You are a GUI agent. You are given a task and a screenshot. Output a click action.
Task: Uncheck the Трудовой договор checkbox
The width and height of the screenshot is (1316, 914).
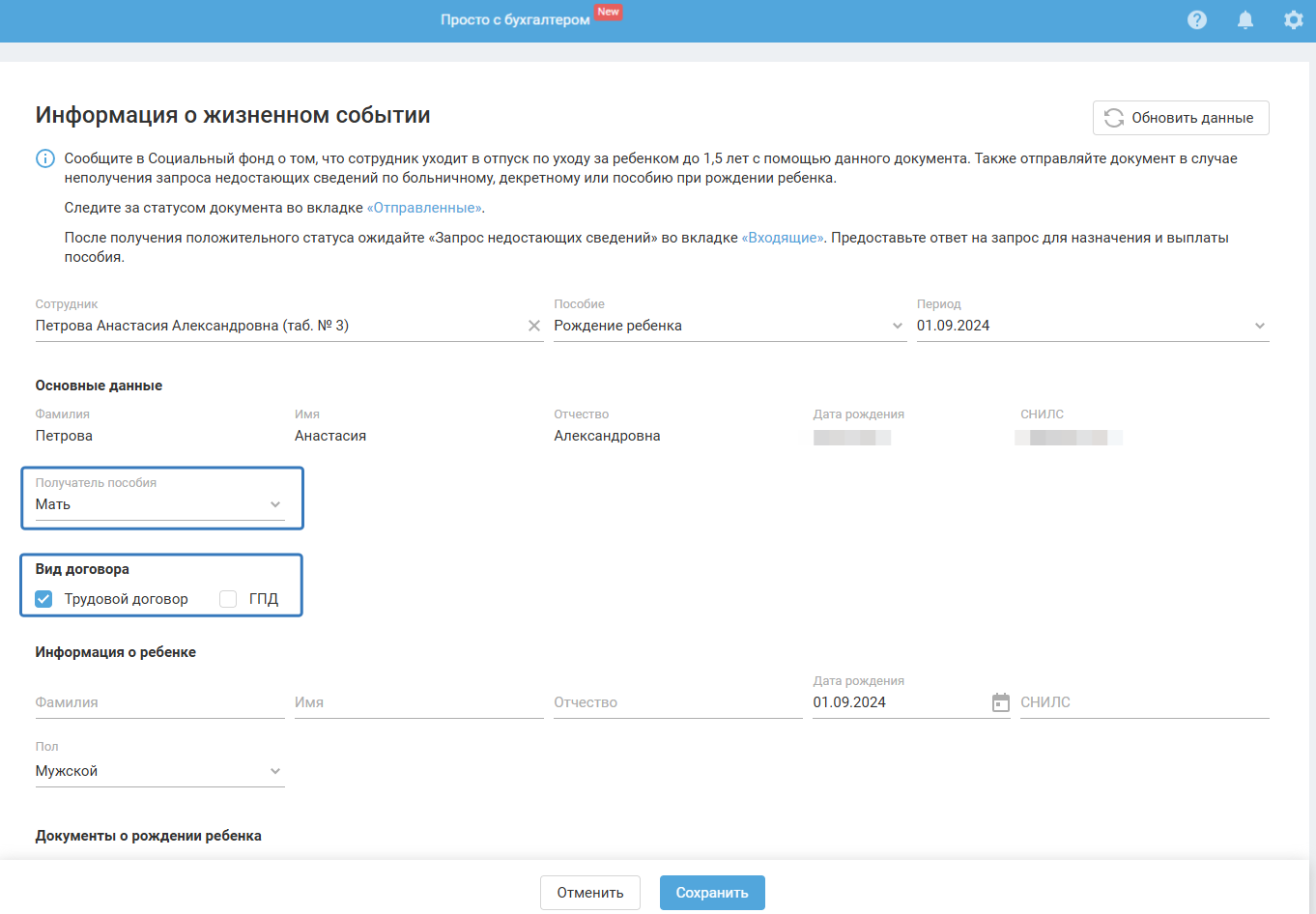pos(43,599)
